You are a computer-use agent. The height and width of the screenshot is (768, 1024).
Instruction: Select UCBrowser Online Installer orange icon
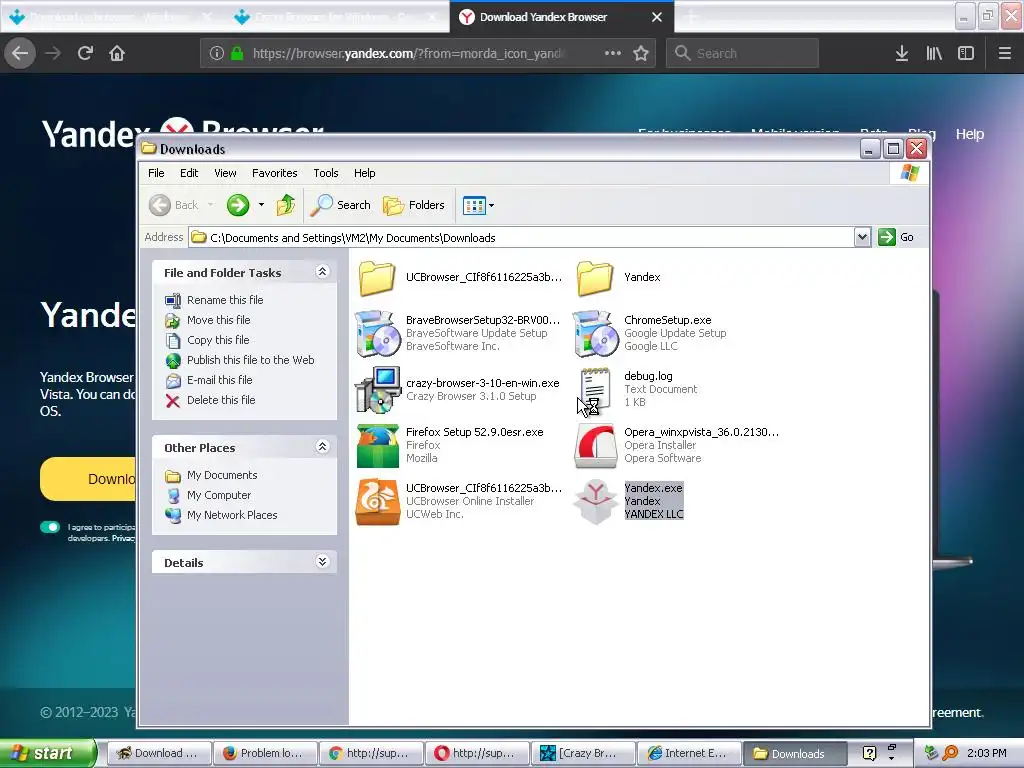point(377,502)
